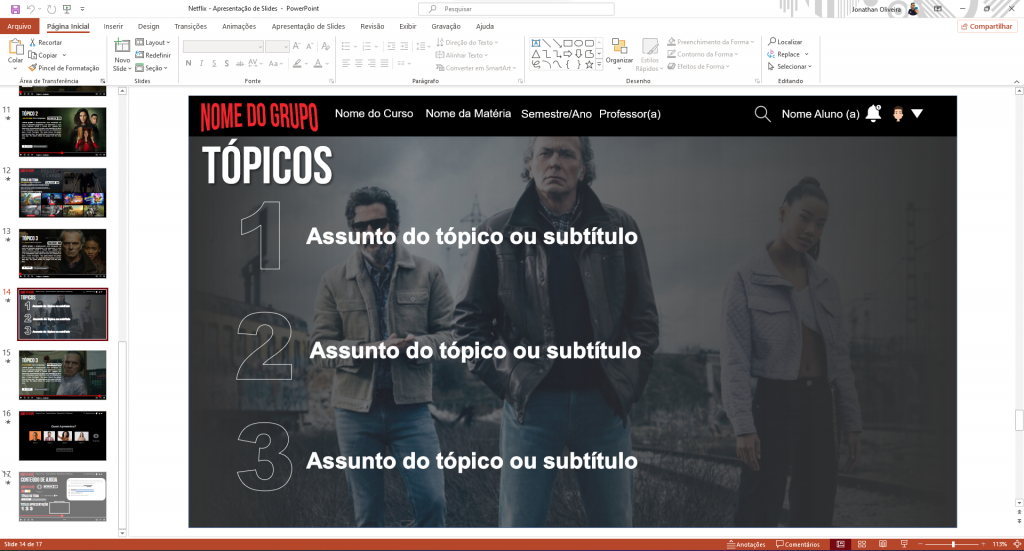Reset slide with Redefinir
Viewport: 1024px width, 551px height.
click(153, 55)
